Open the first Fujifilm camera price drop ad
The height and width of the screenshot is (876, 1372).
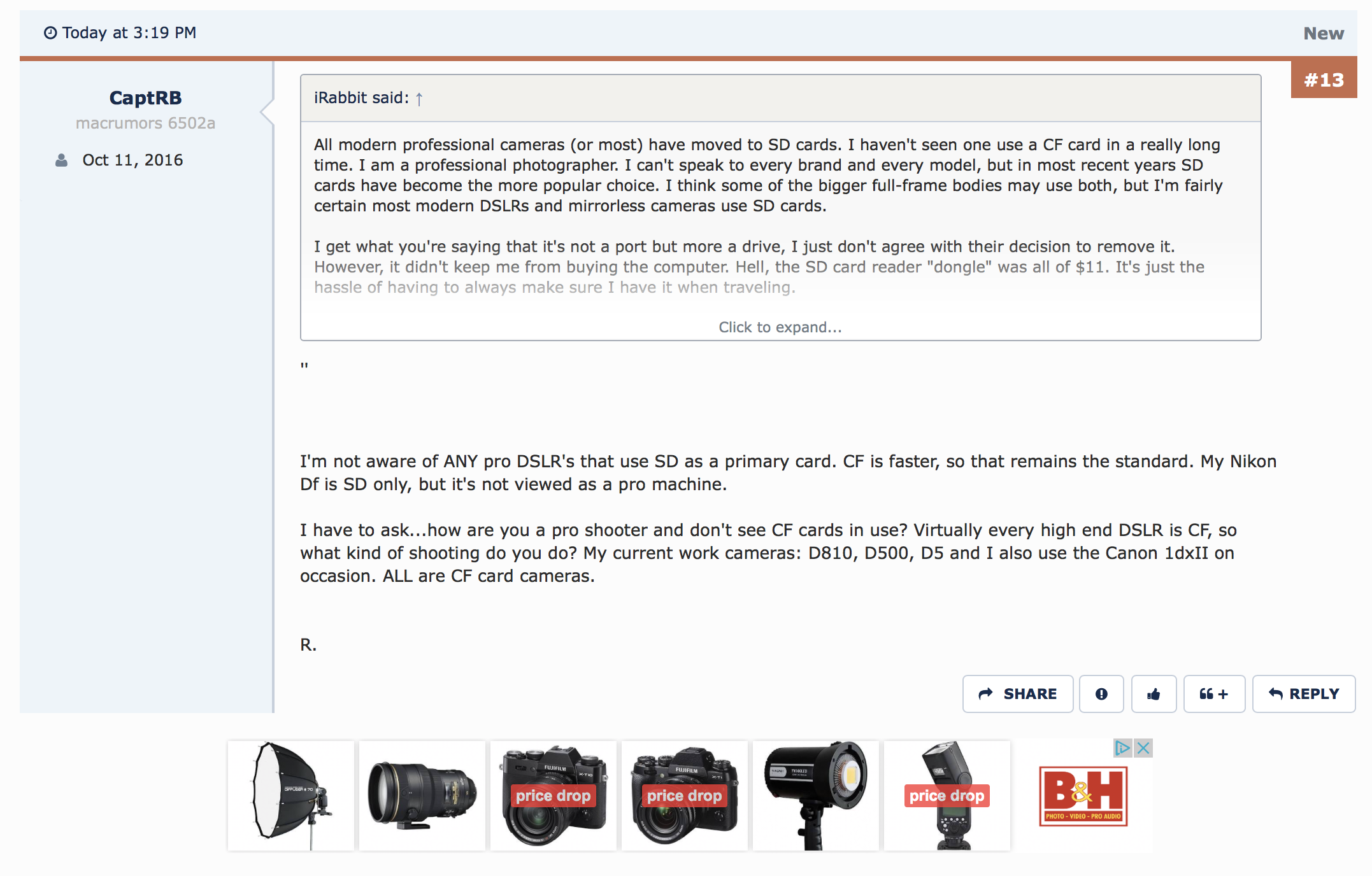pos(554,796)
